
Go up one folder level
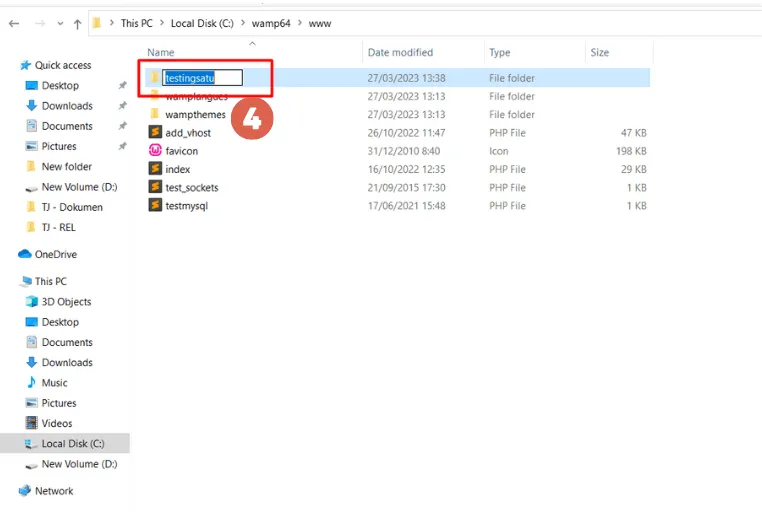[77, 23]
